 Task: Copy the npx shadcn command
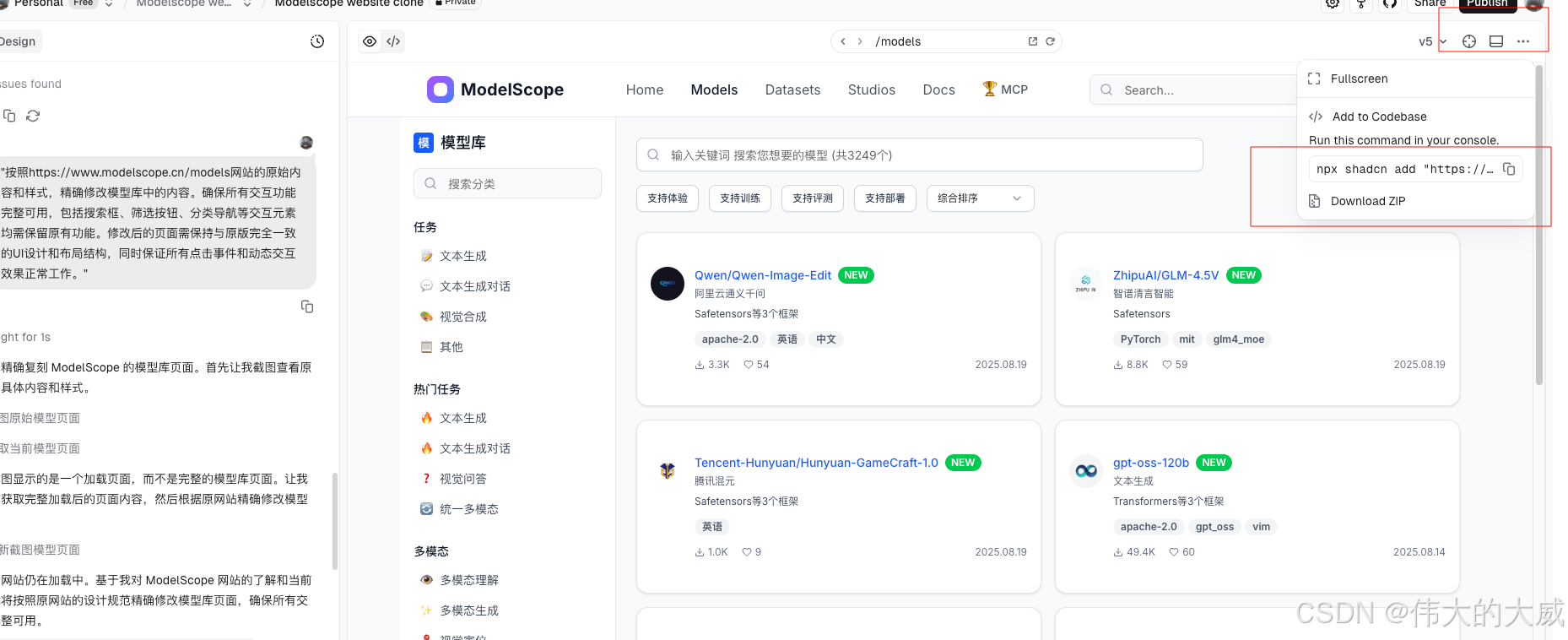pos(1509,169)
